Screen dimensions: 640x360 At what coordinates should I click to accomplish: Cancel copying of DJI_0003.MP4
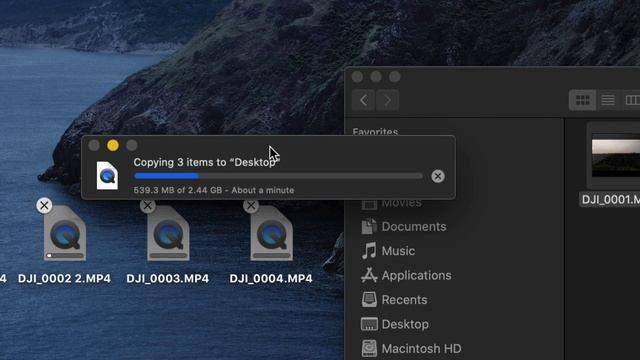click(x=147, y=205)
